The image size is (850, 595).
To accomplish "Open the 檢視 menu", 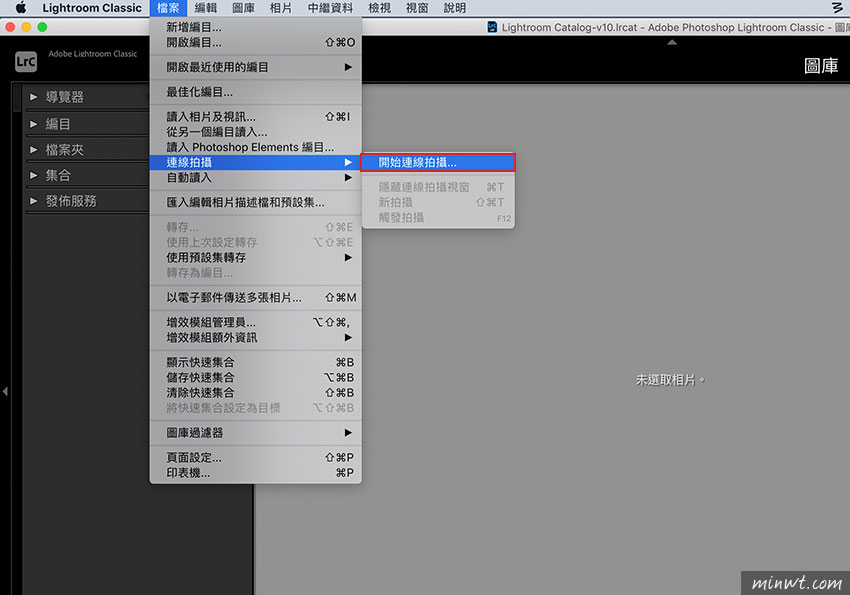I will [379, 8].
